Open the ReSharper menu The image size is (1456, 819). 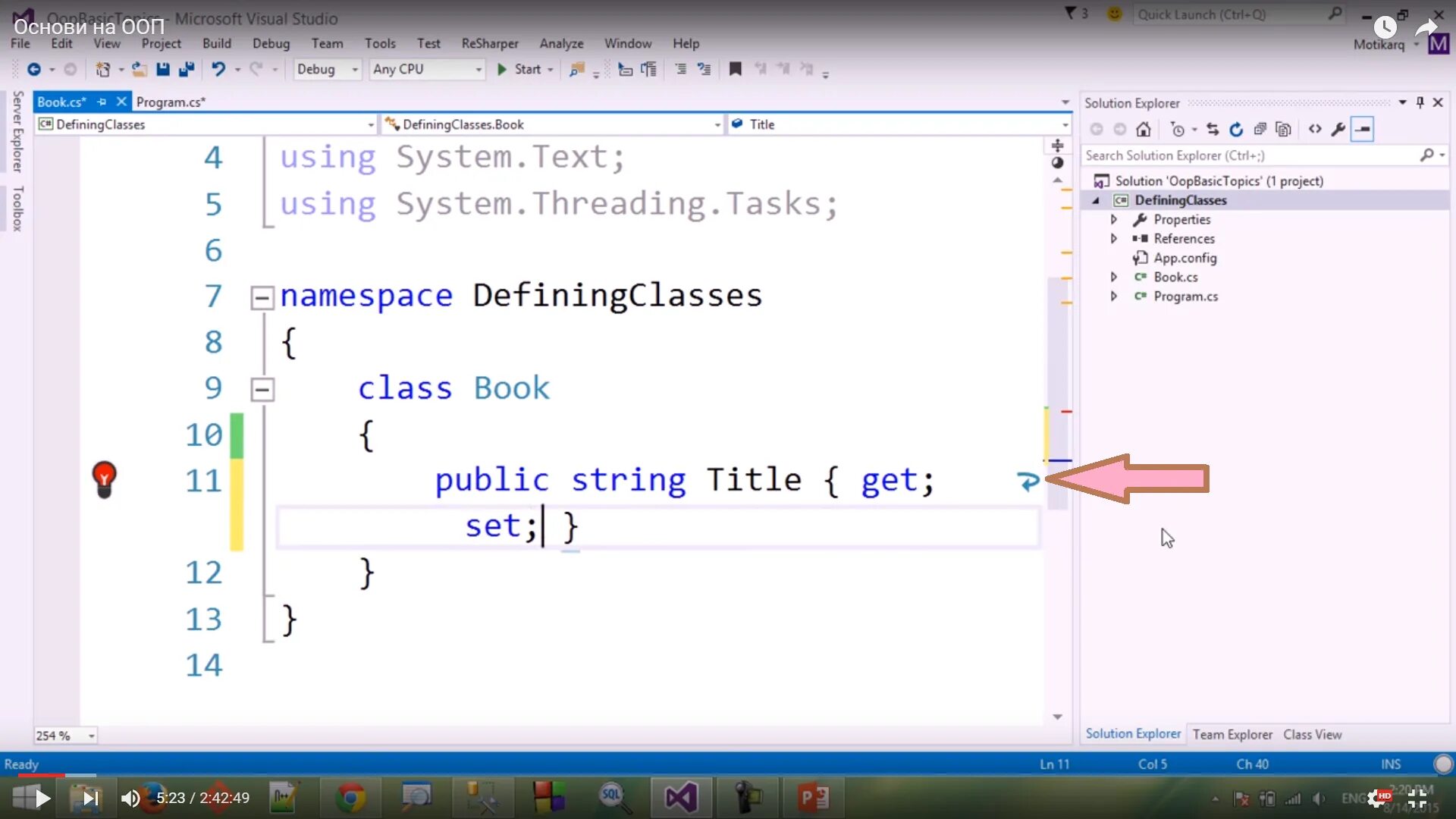point(490,44)
